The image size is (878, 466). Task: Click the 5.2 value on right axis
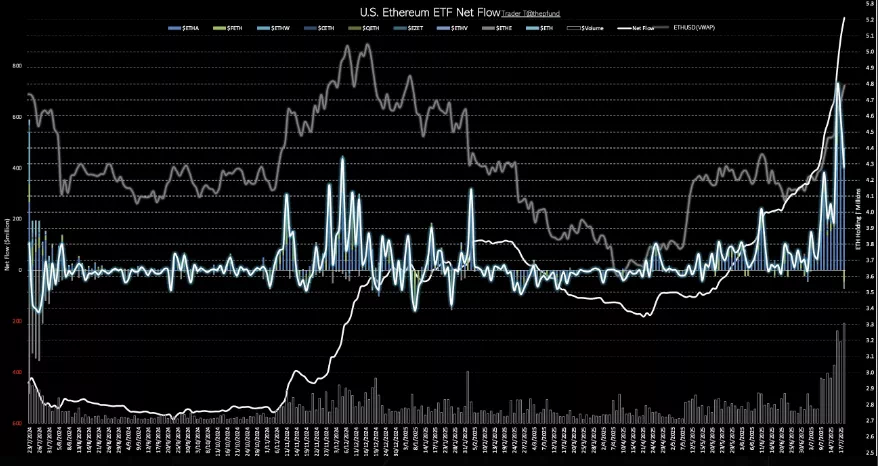870,20
